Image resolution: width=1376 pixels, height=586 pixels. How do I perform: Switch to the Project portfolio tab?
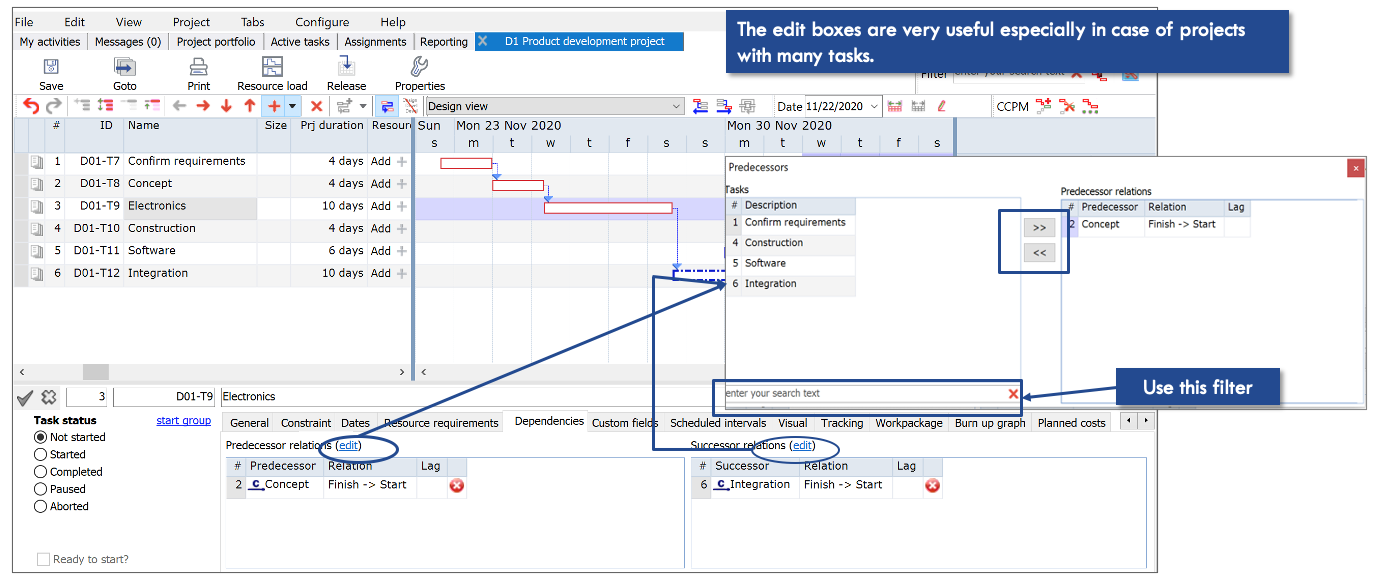click(x=216, y=42)
